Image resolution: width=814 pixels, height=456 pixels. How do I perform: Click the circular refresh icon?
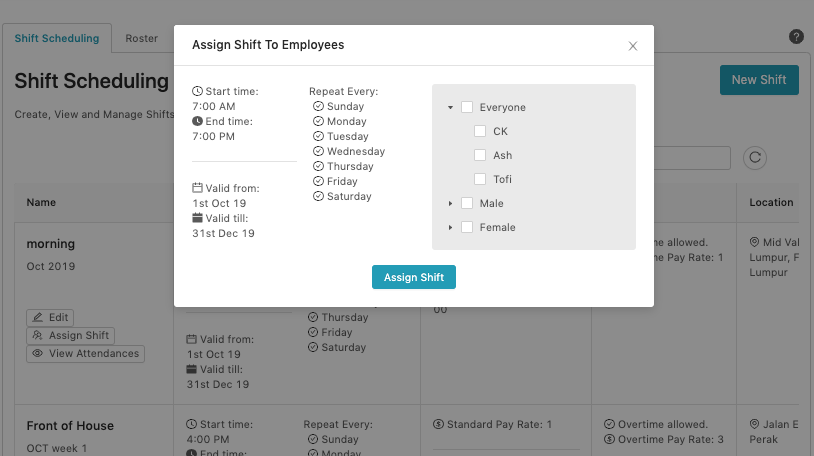(755, 157)
